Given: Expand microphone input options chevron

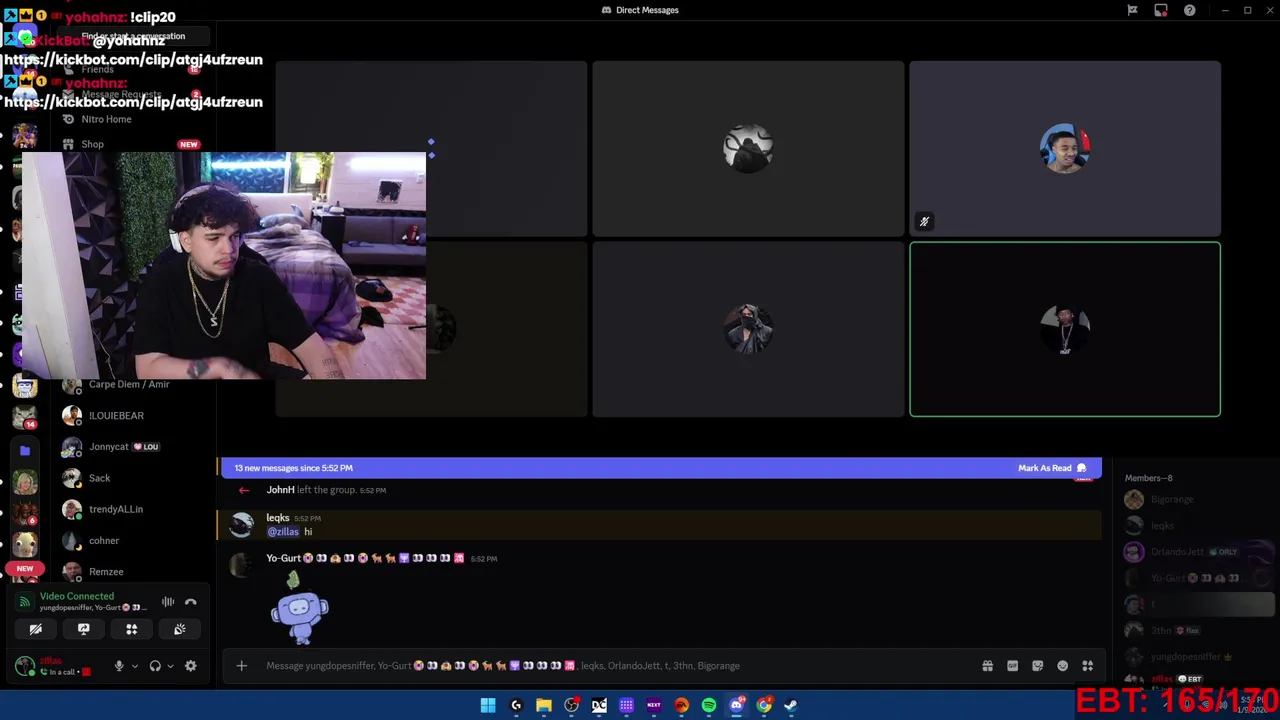Looking at the screenshot, I should pyautogui.click(x=135, y=666).
